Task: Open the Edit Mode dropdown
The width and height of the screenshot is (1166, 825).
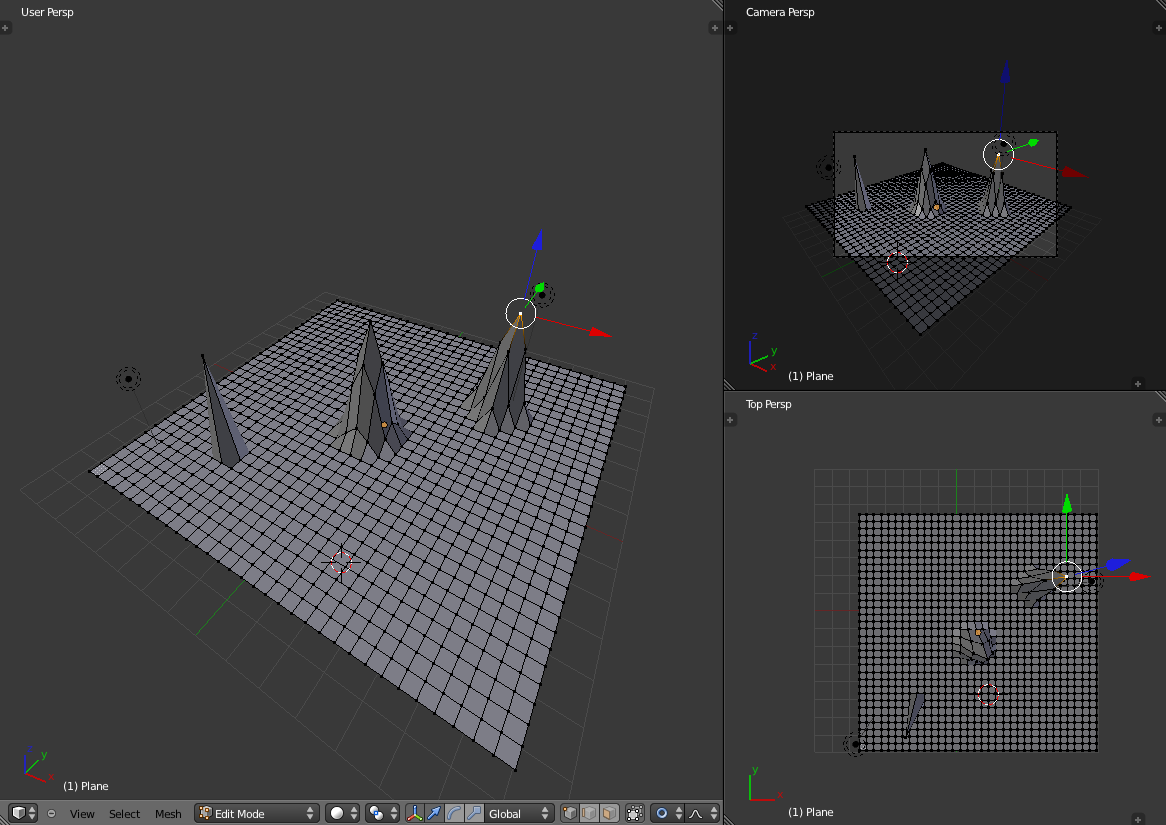Action: 256,813
